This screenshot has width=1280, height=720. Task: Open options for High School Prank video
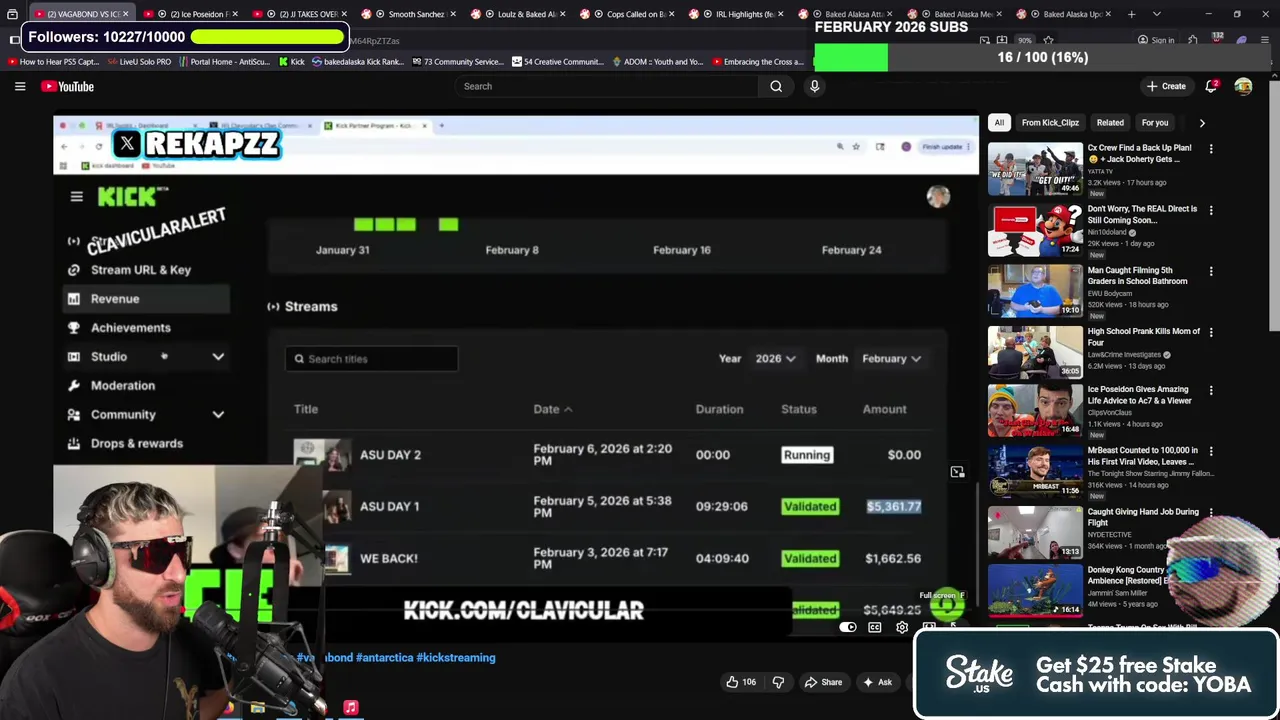pos(1211,332)
